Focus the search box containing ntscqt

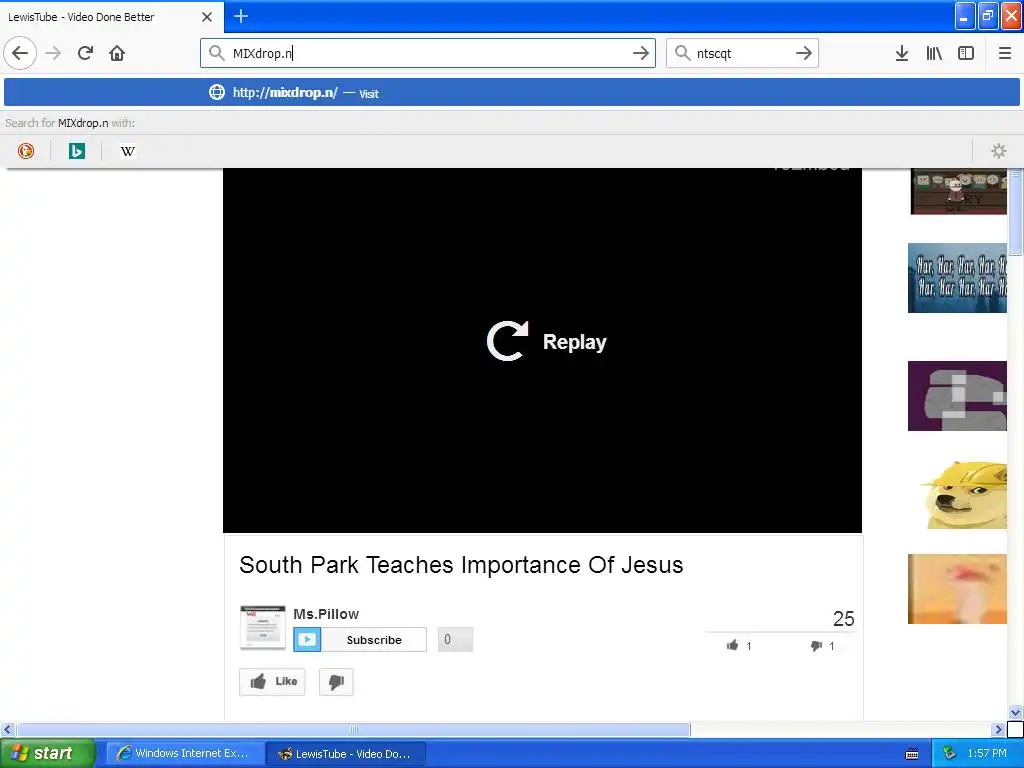tap(742, 53)
